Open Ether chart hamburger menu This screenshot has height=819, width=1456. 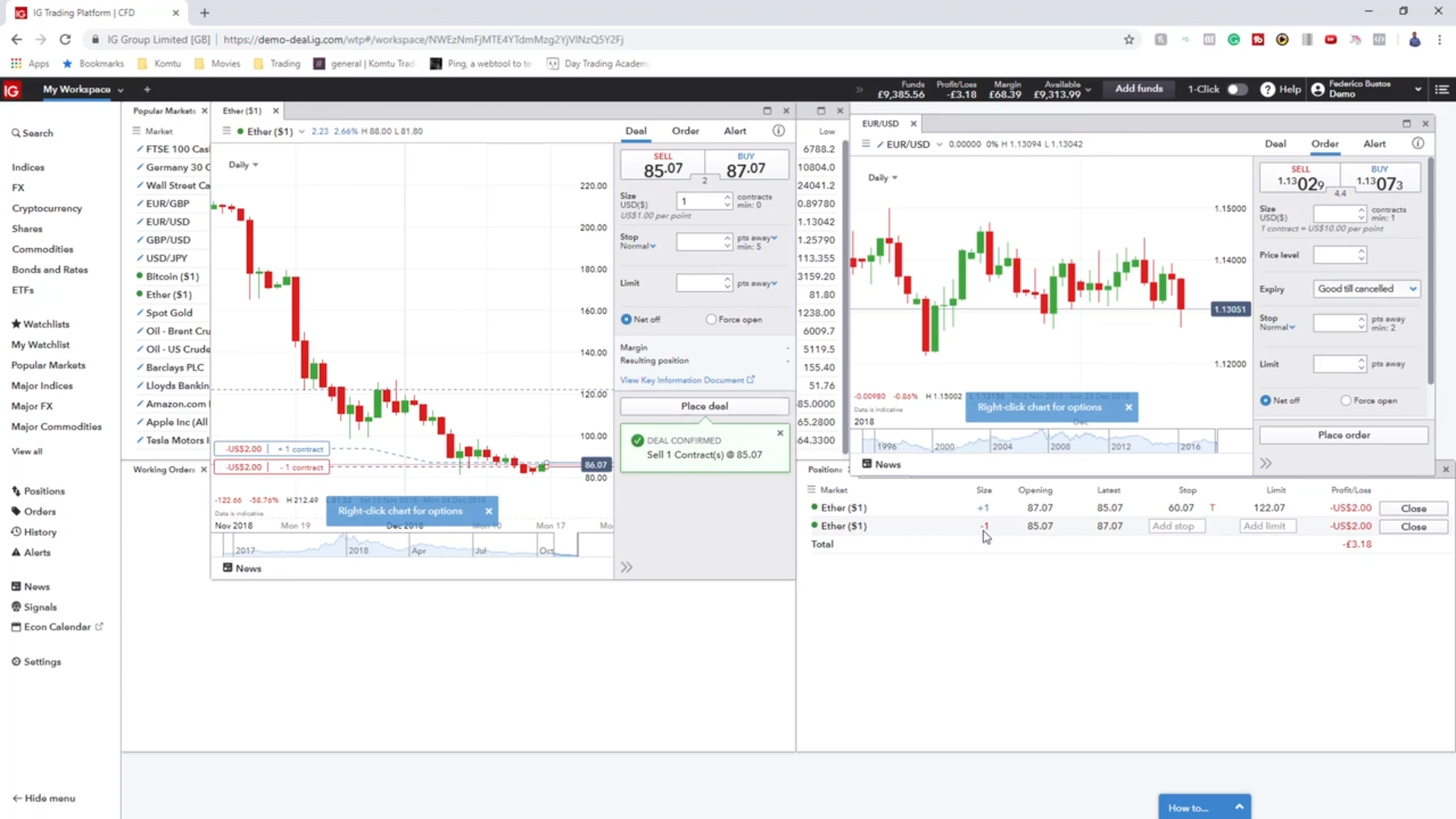tap(226, 131)
